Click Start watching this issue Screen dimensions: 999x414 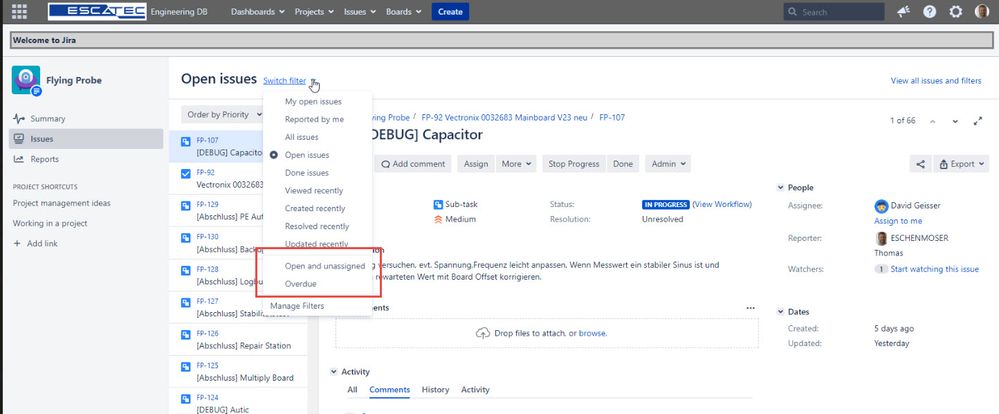935,269
